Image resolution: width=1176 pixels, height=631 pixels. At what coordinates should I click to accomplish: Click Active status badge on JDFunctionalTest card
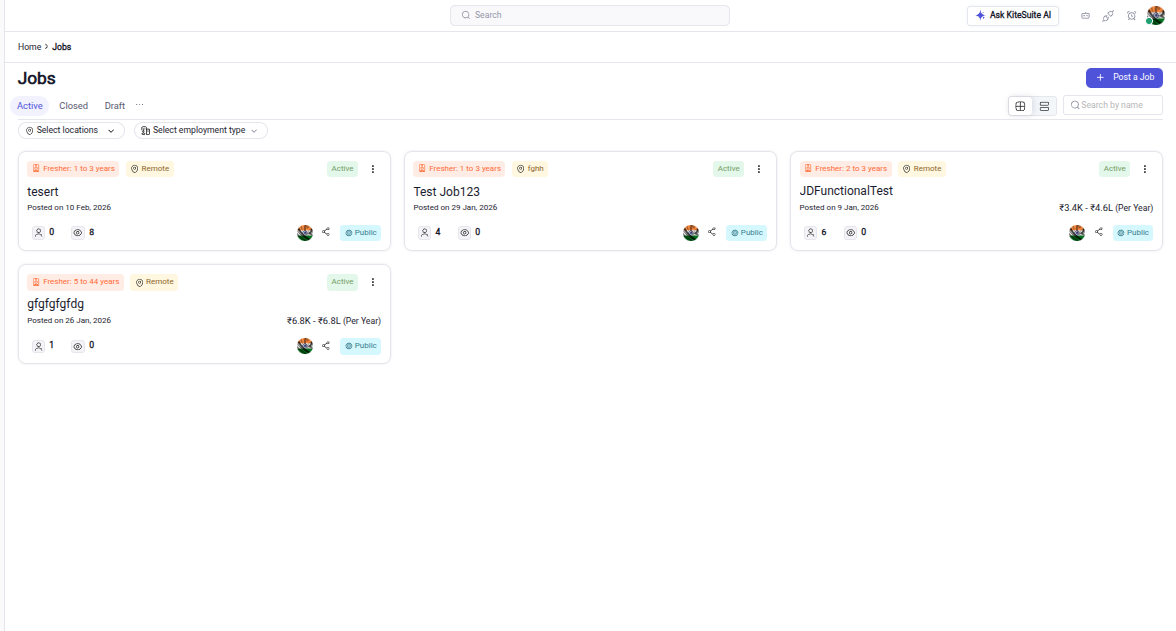tap(1114, 169)
